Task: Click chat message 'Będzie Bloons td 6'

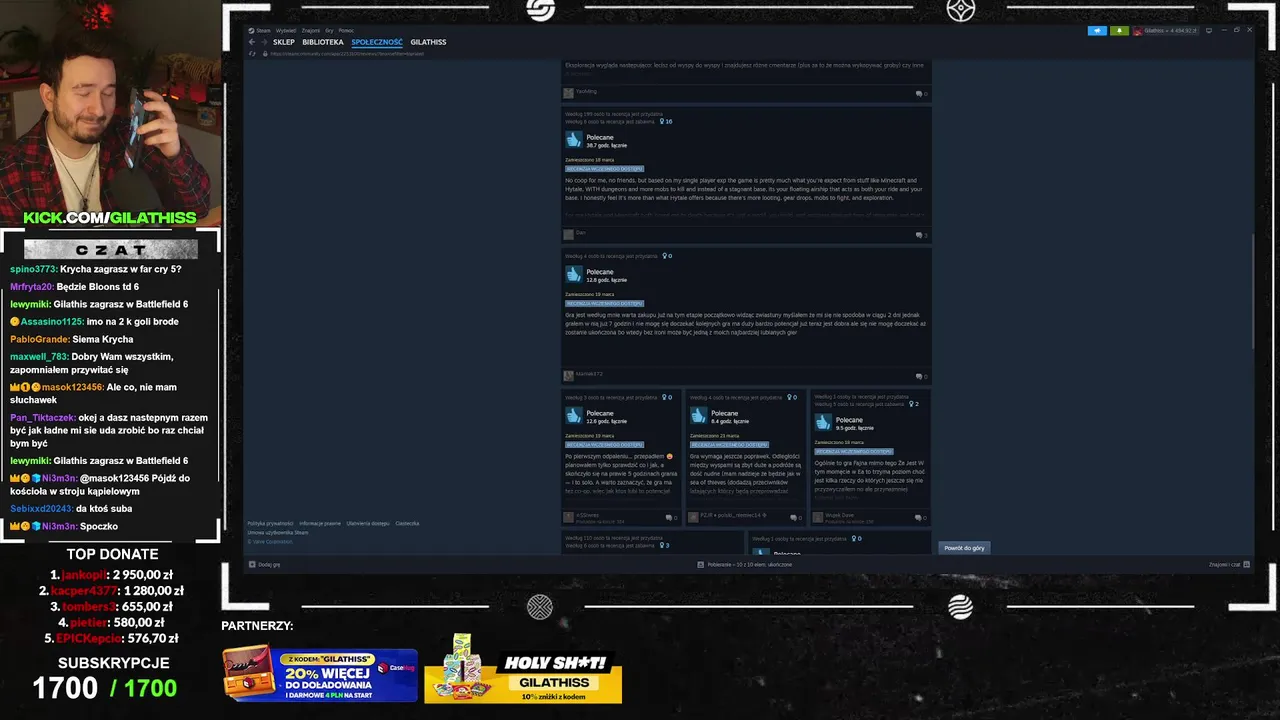Action: point(98,286)
